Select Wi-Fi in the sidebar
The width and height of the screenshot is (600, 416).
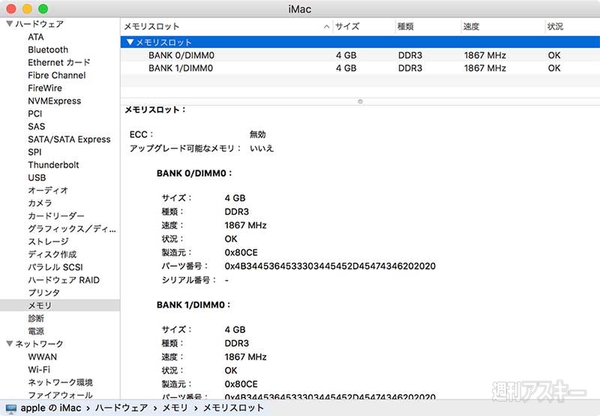click(x=39, y=370)
